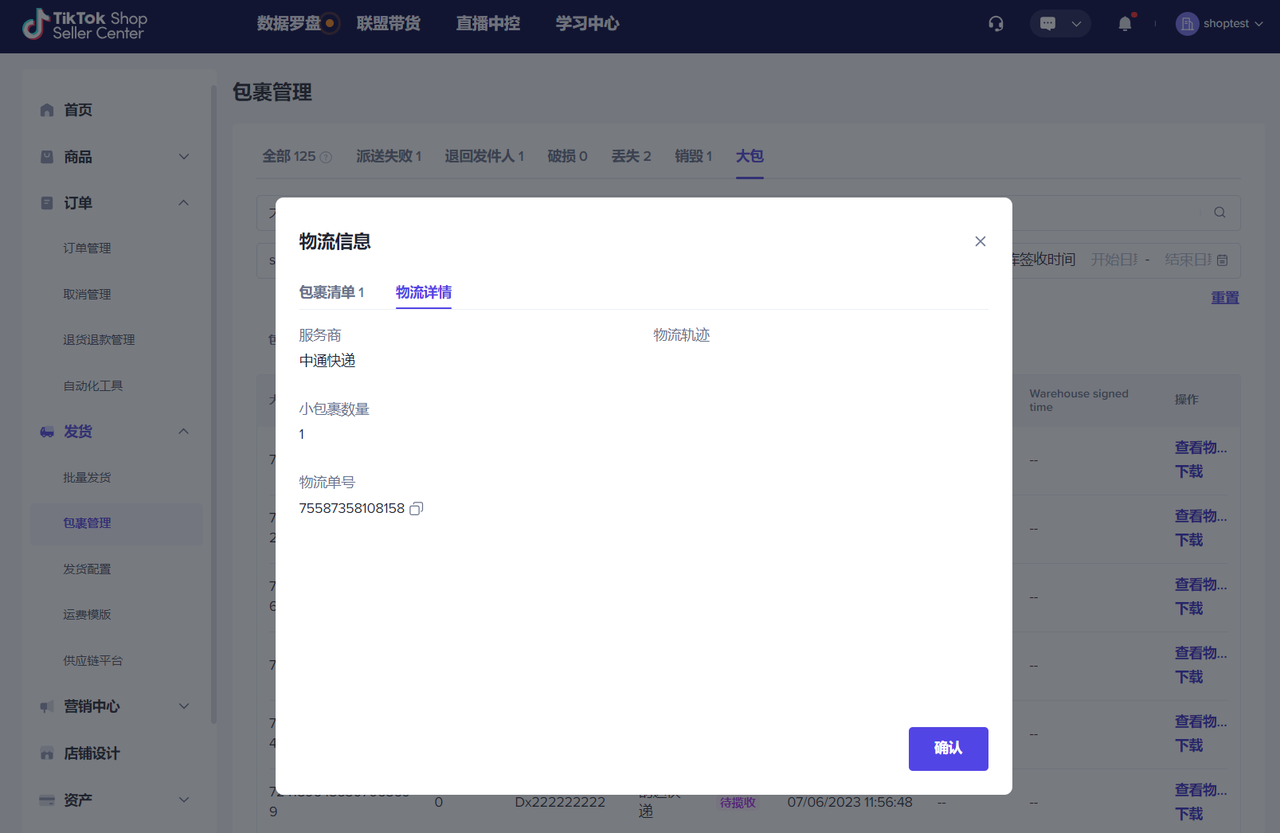Go to 订单管理 in sidebar

(x=87, y=249)
